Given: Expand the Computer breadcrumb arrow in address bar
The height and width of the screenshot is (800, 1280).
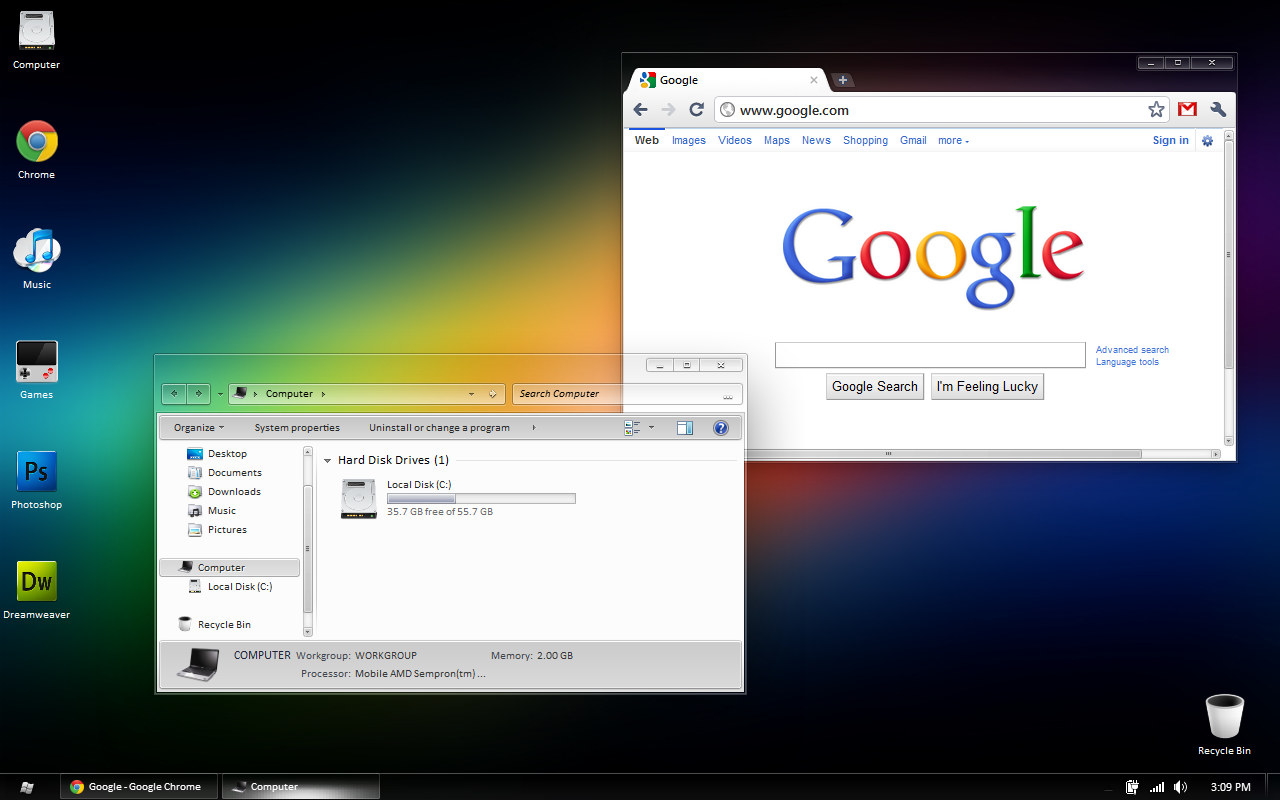Looking at the screenshot, I should [x=324, y=394].
